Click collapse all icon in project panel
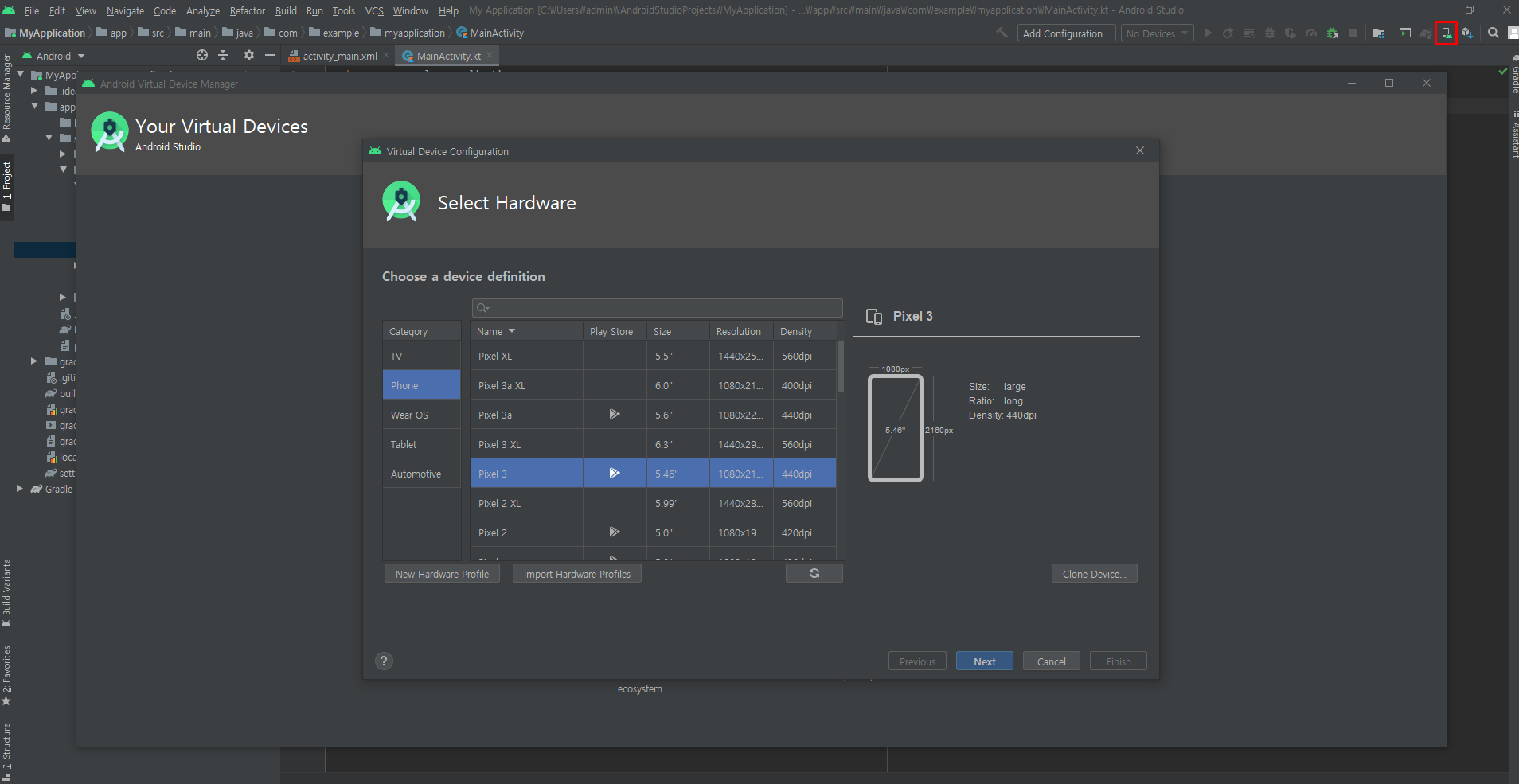Image resolution: width=1519 pixels, height=784 pixels. pos(223,55)
